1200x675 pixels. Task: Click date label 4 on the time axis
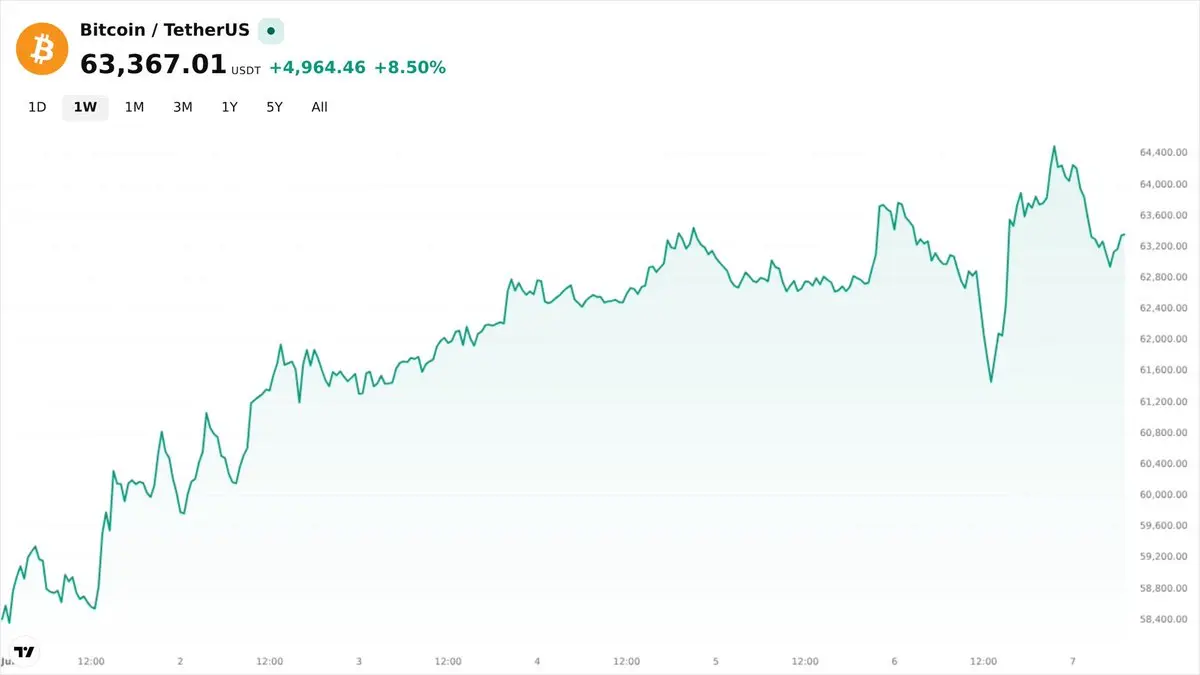(x=537, y=661)
